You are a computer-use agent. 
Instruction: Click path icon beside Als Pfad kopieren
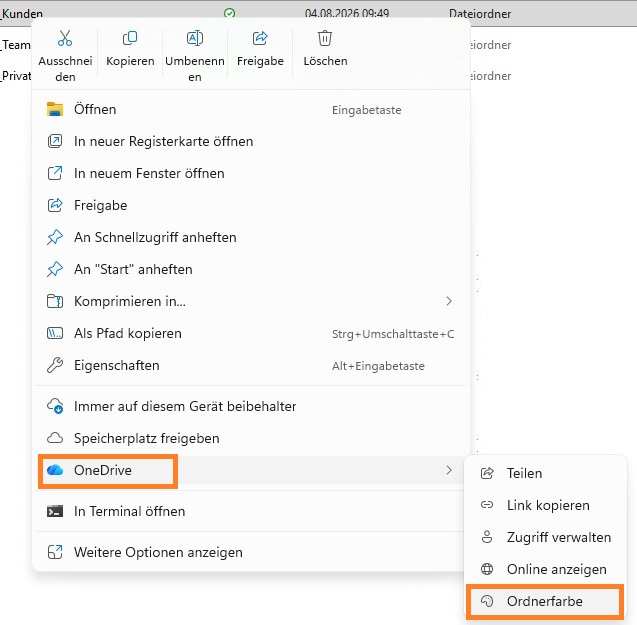tap(55, 333)
